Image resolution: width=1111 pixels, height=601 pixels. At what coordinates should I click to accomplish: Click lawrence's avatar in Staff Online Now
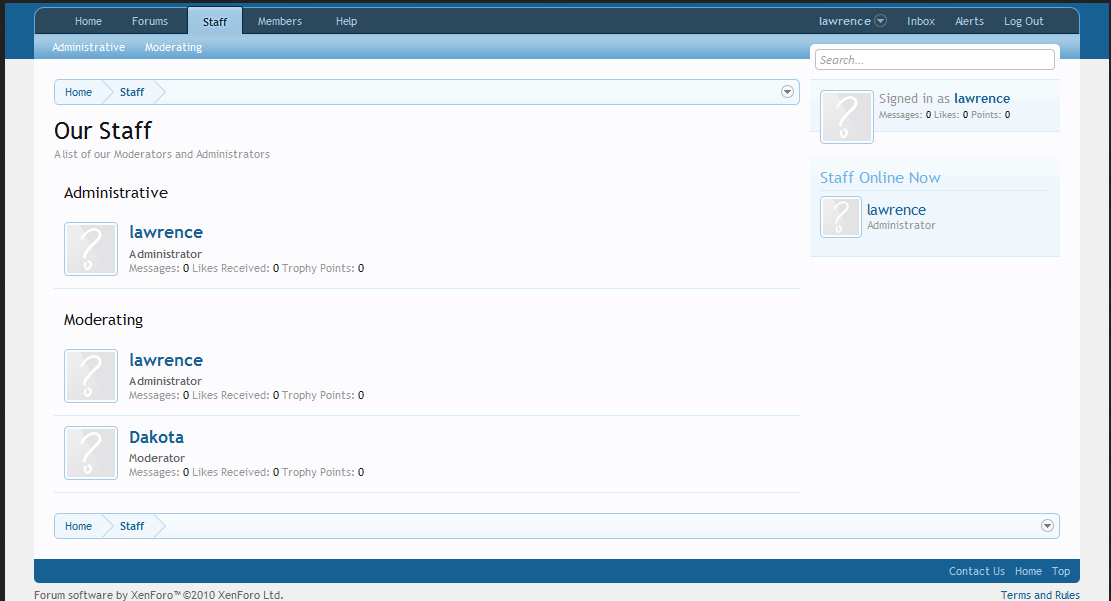[841, 217]
